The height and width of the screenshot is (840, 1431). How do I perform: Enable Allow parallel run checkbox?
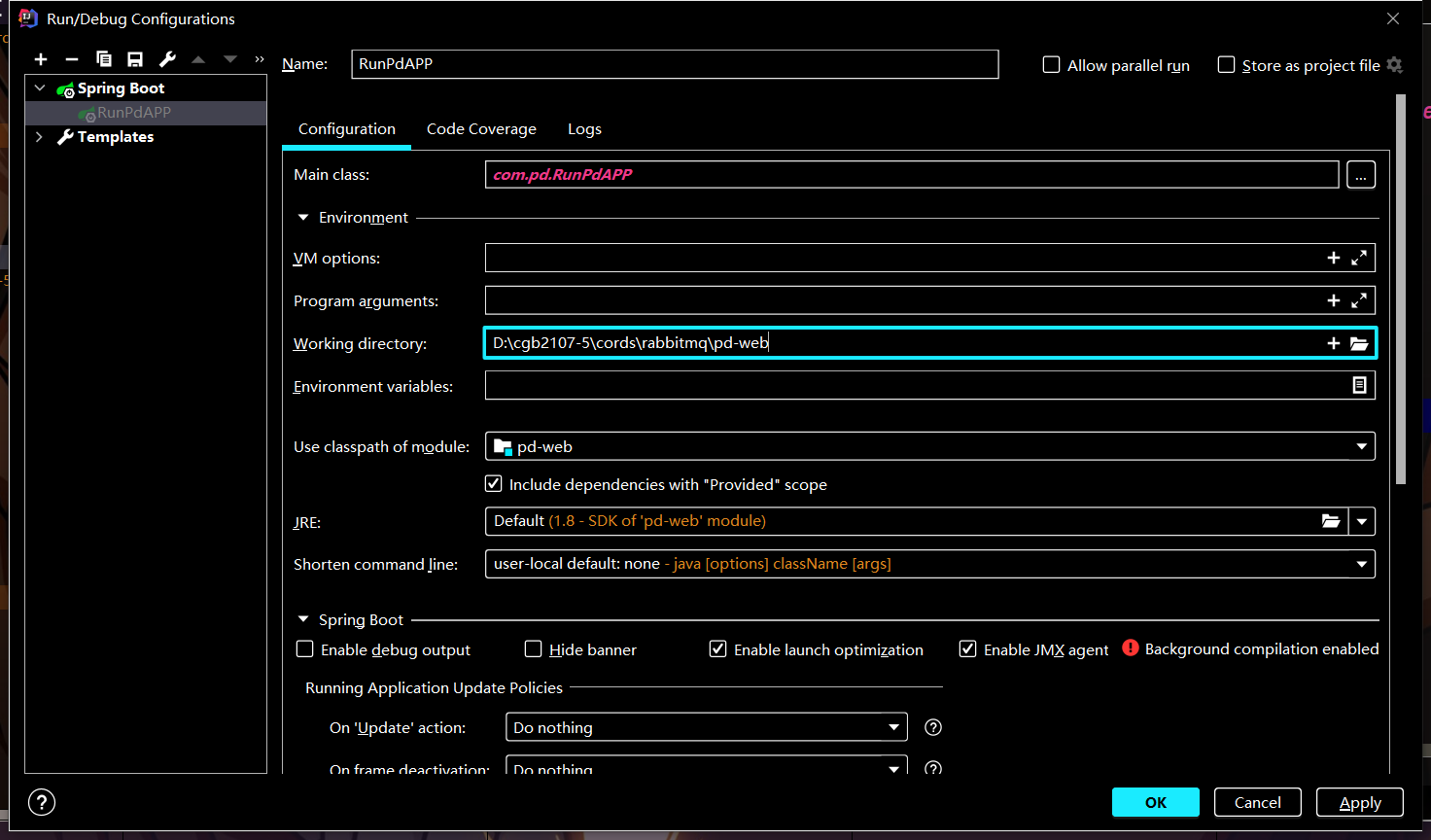(1051, 65)
